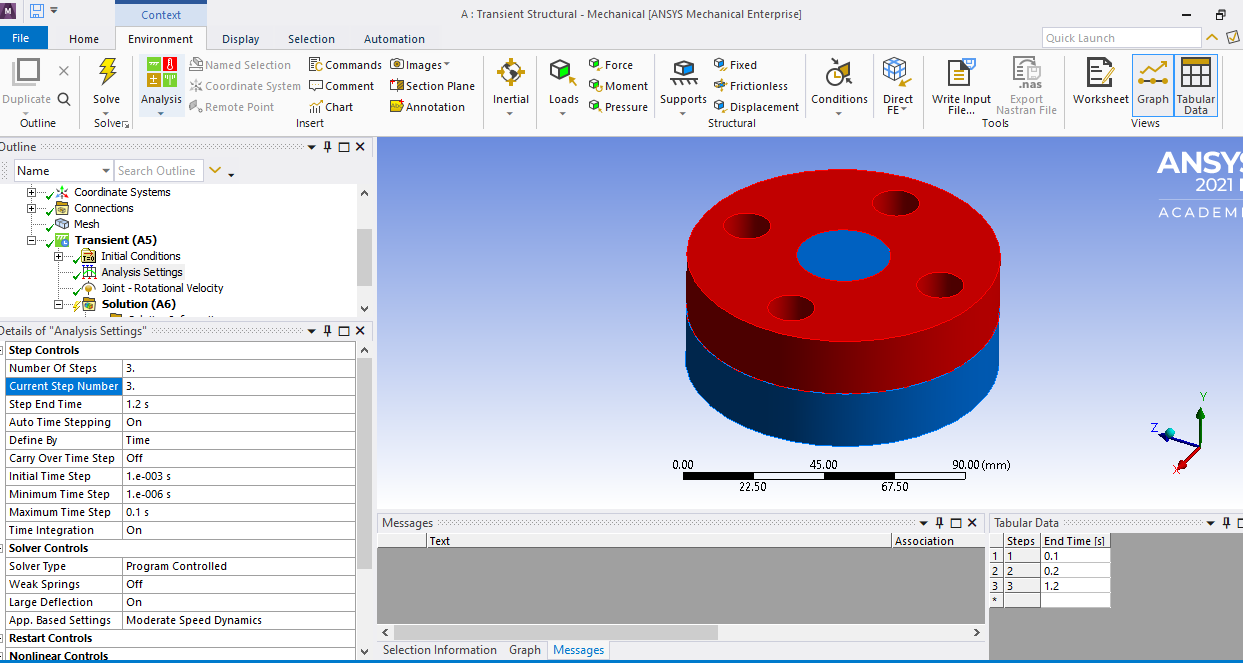Apply a Pressure load

point(618,107)
